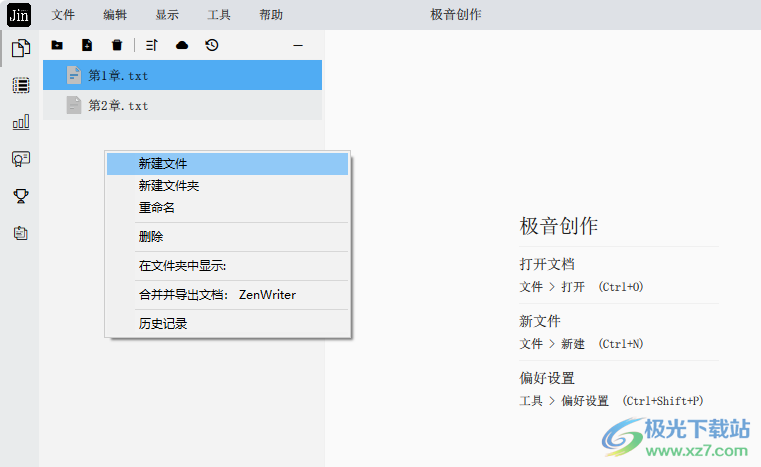Click the 文件 > 新建 (Ctrl+N) hint
Viewport: 761px width, 467px height.
click(x=581, y=344)
